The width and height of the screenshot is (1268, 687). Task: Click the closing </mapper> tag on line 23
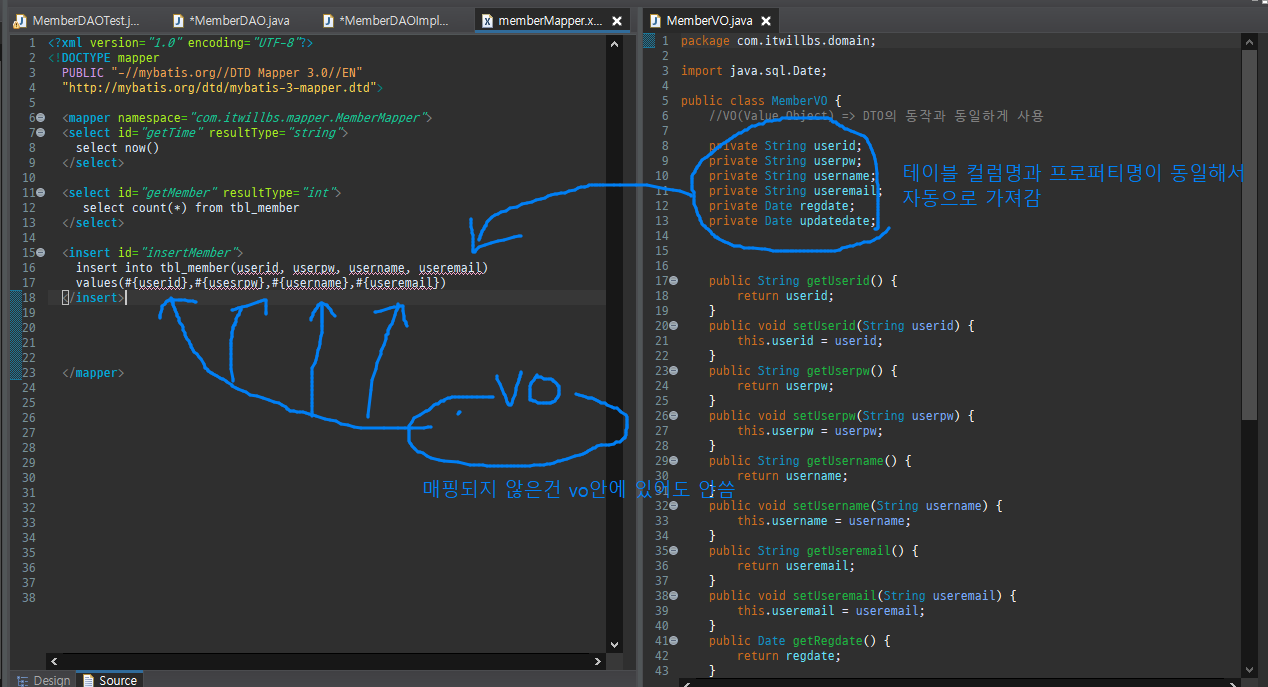pyautogui.click(x=93, y=373)
